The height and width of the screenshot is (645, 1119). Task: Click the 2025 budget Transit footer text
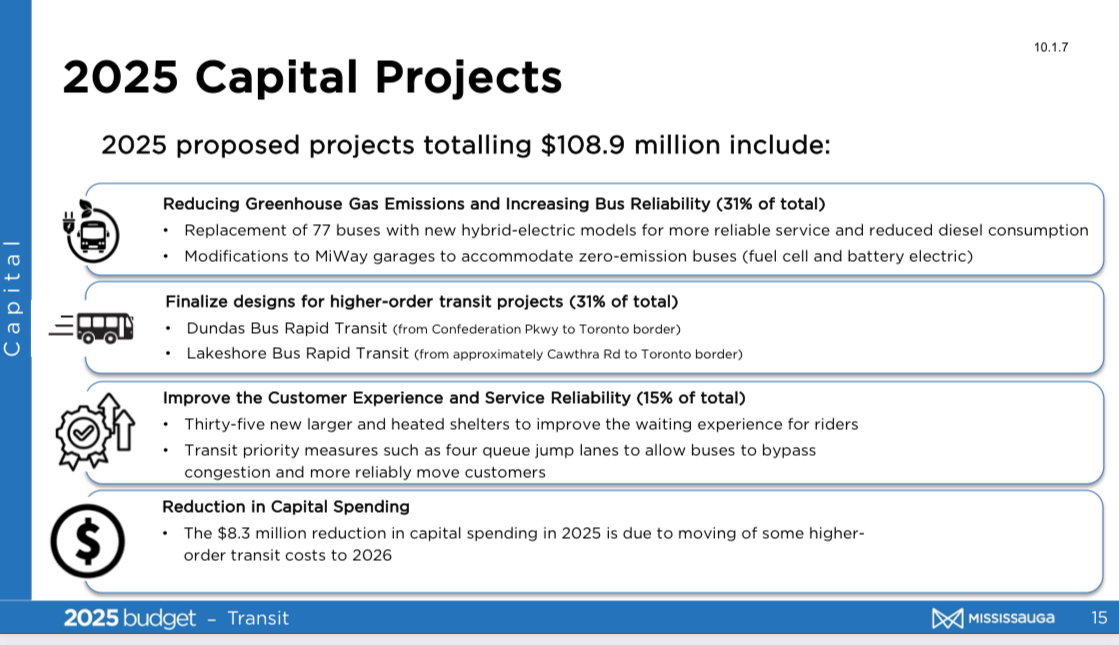177,618
